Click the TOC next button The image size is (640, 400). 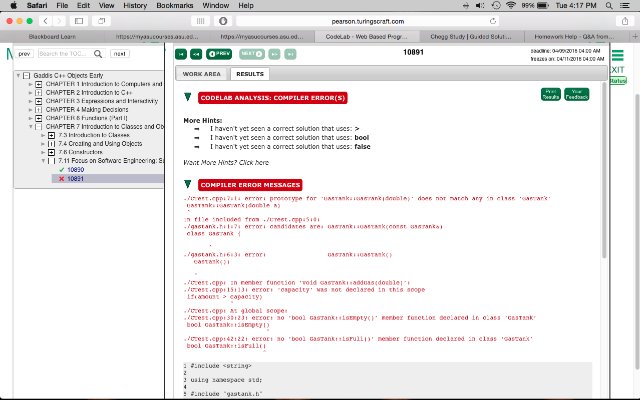click(120, 53)
